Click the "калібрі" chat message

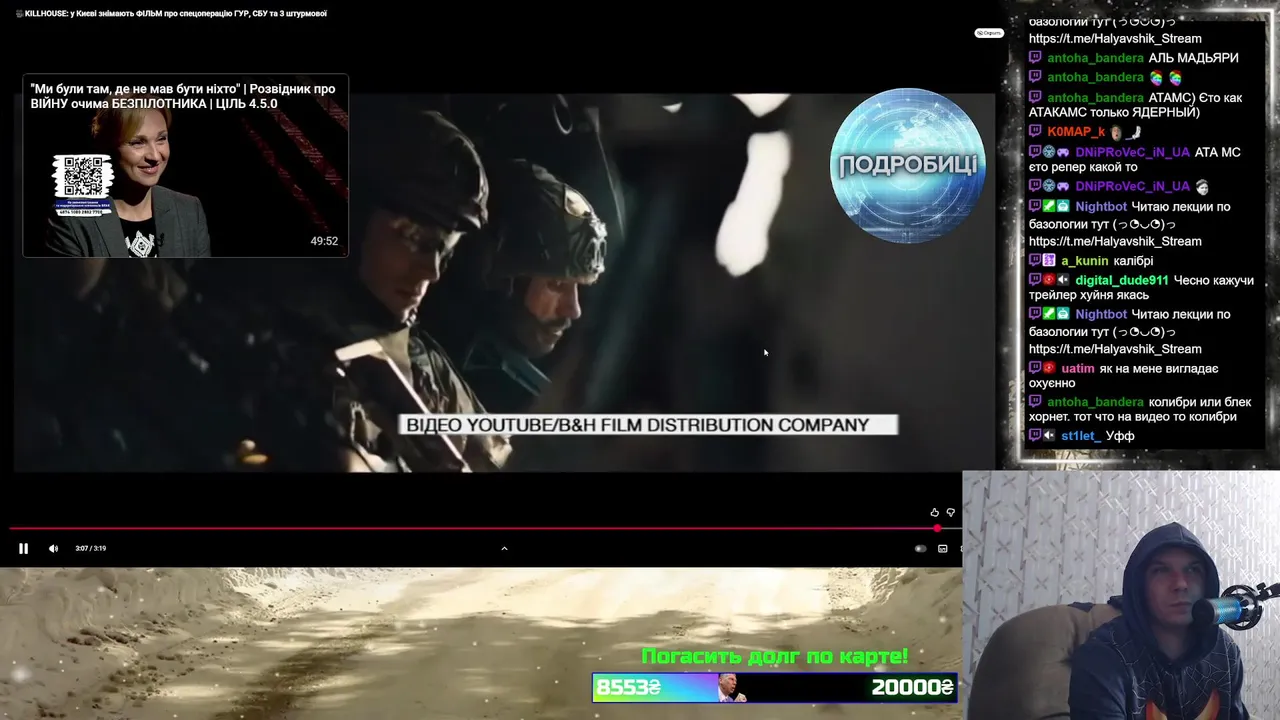pyautogui.click(x=1133, y=261)
